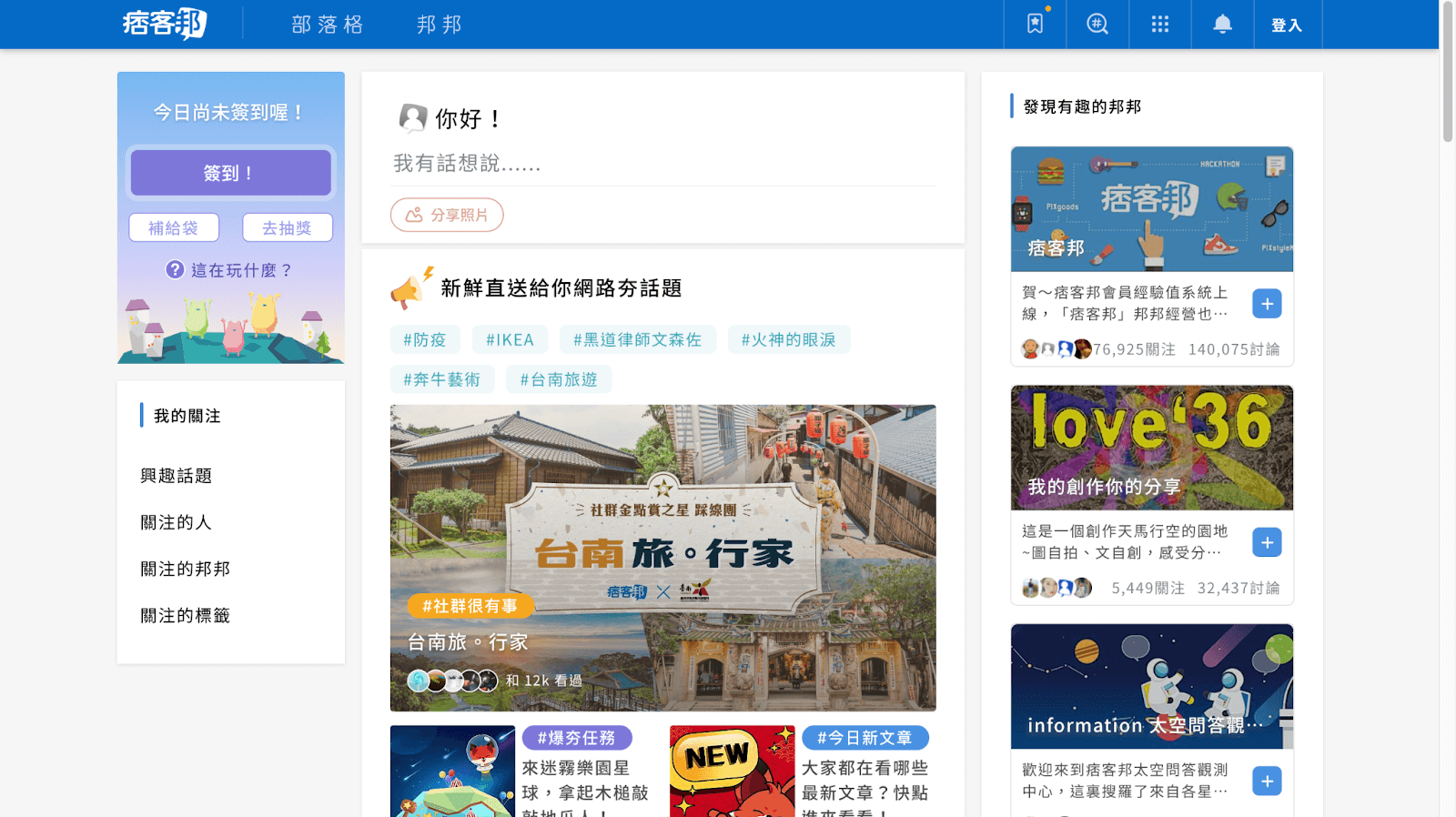The height and width of the screenshot is (817, 1456).
Task: Click the #爆夯任務 tag
Action: 577,738
